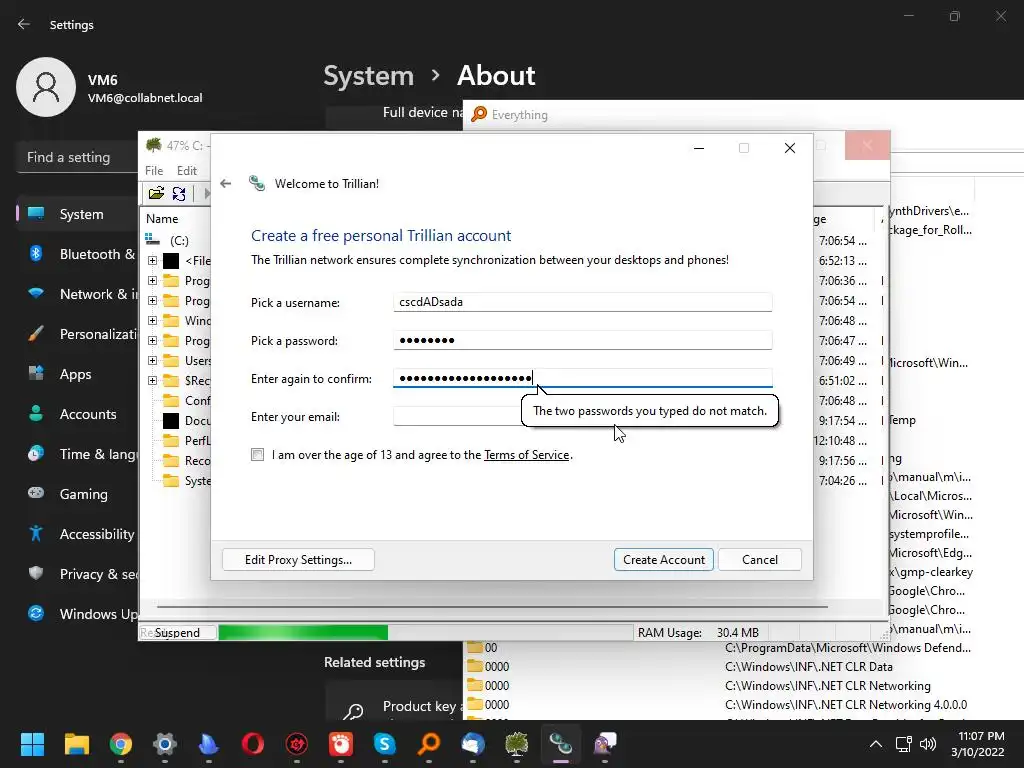The image size is (1024, 768).
Task: Open the tree icon app in the taskbar
Action: tap(517, 744)
